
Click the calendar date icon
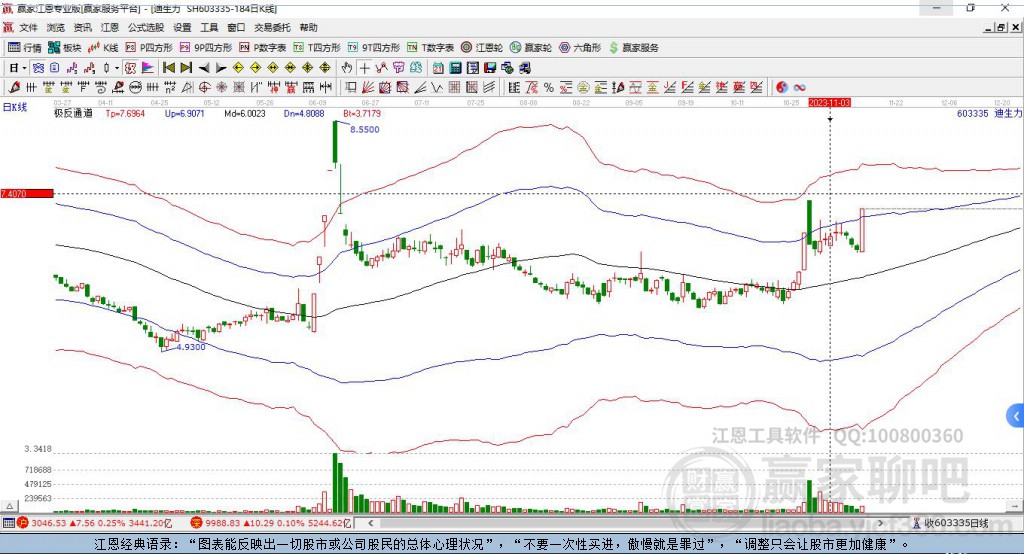pyautogui.click(x=438, y=68)
